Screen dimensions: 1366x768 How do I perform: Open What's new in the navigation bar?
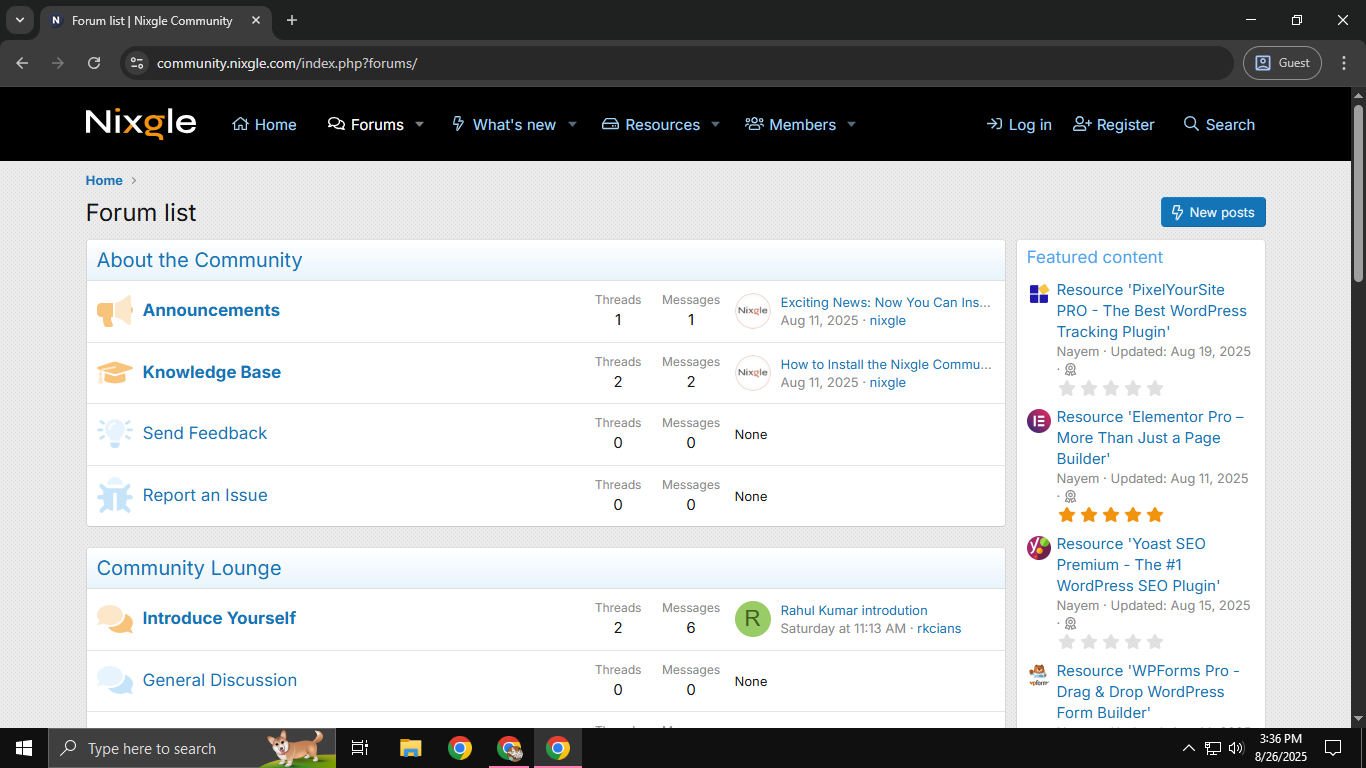(x=504, y=125)
